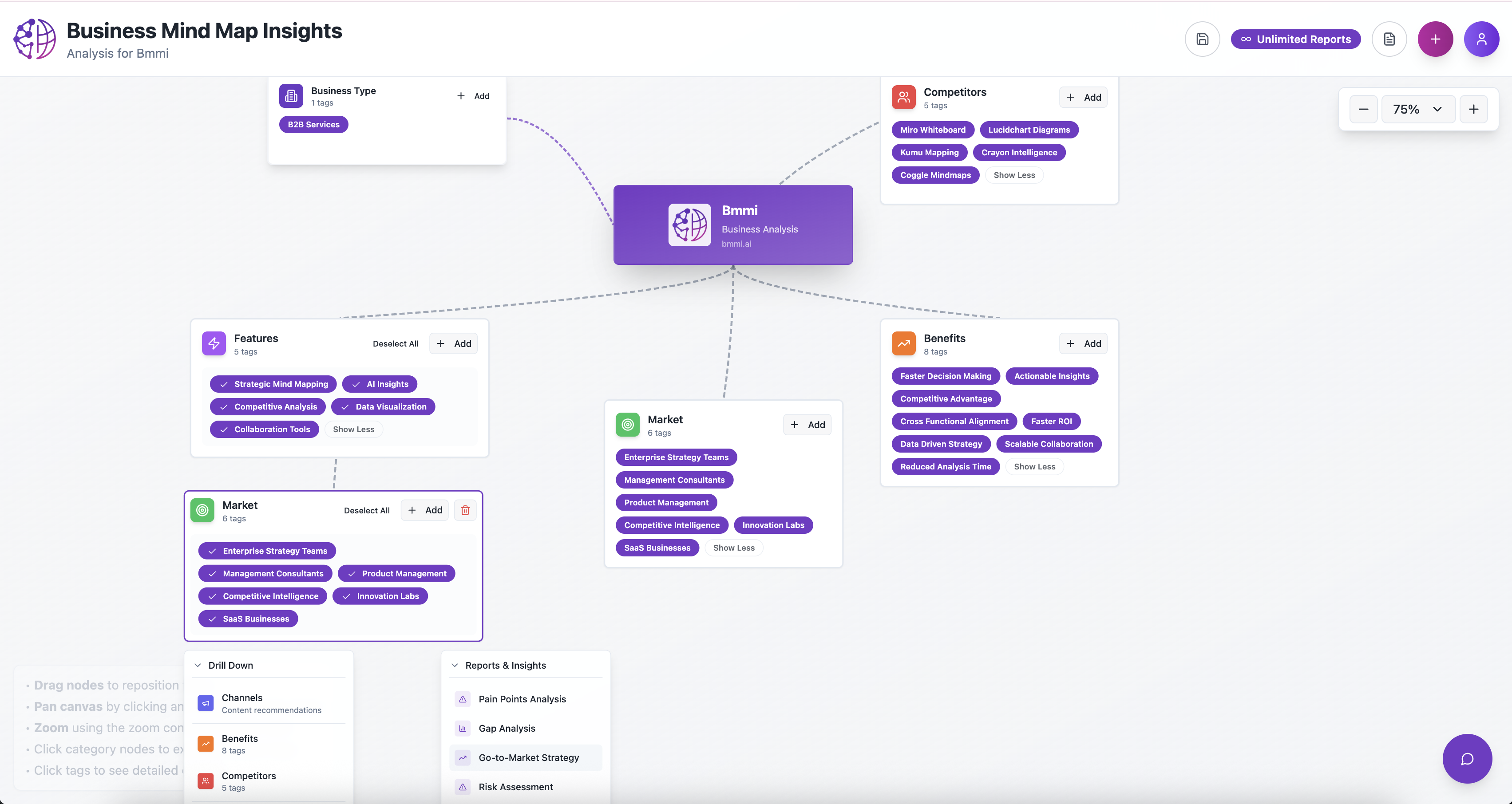Viewport: 1512px width, 804px height.
Task: Click Deselect All in the Features panel
Action: [x=395, y=343]
